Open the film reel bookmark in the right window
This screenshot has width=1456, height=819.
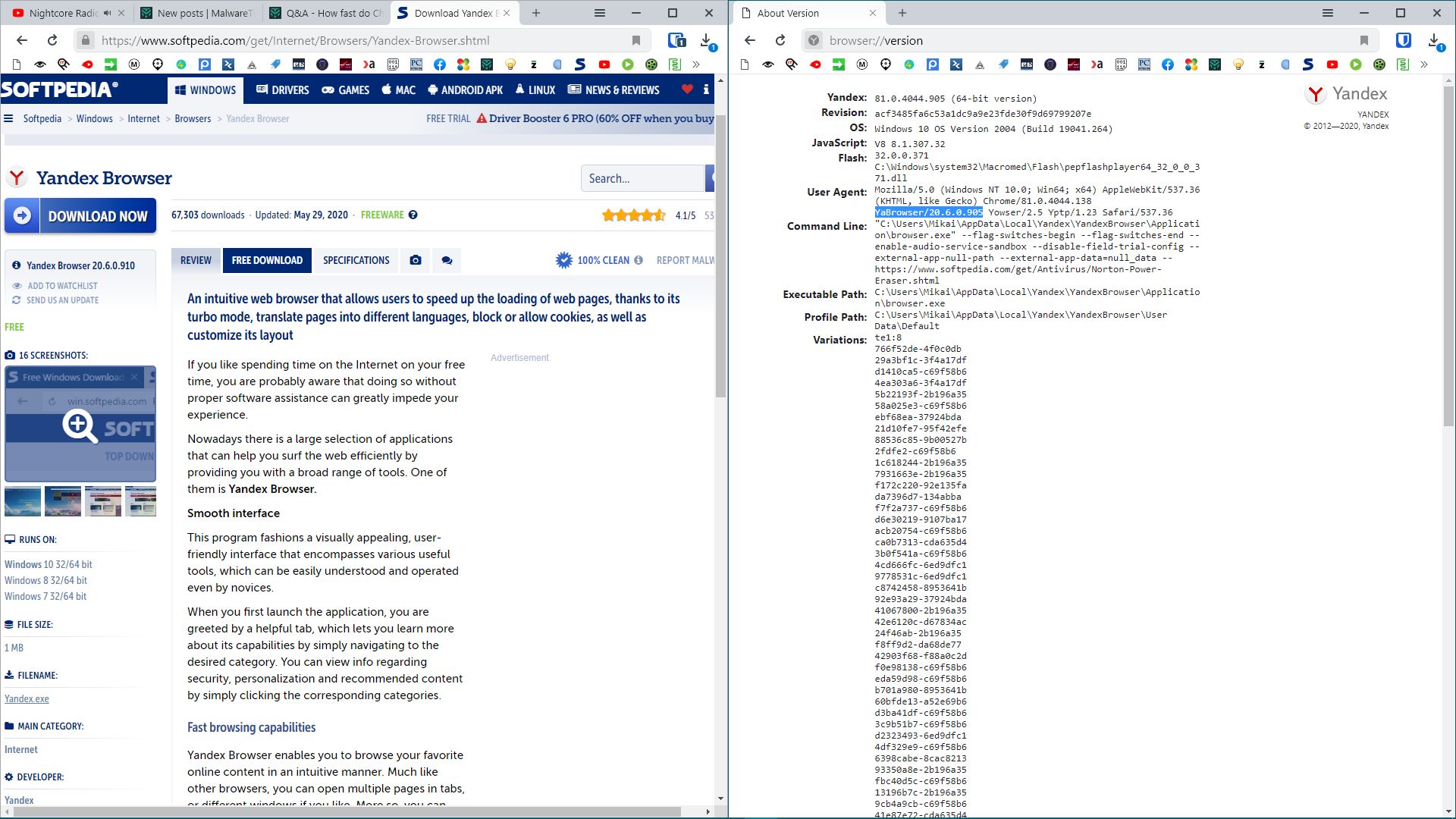pos(1379,64)
